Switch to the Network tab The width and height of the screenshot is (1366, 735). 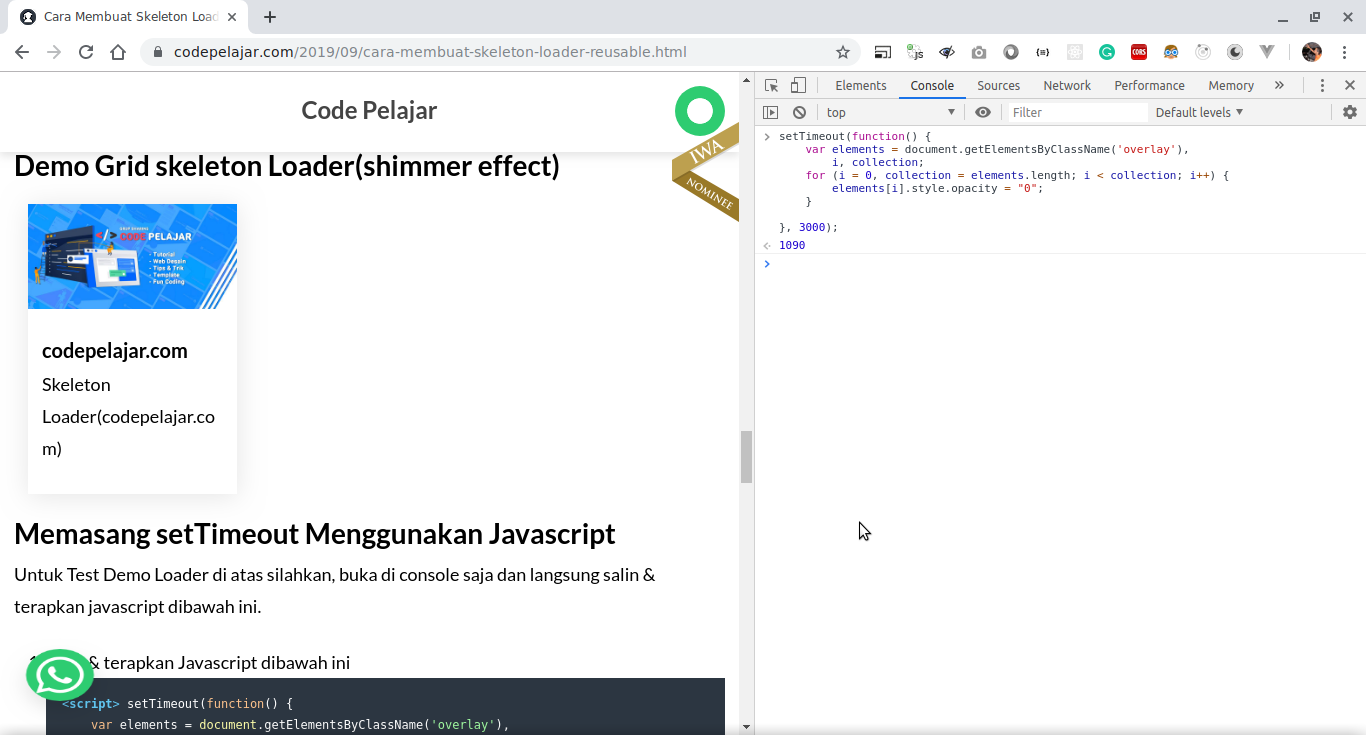[1067, 86]
